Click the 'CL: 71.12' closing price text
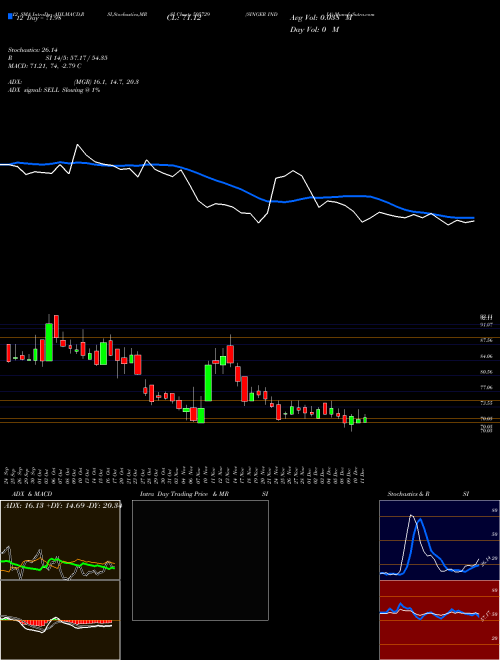Viewport: 500px width, 660px height. click(x=184, y=18)
